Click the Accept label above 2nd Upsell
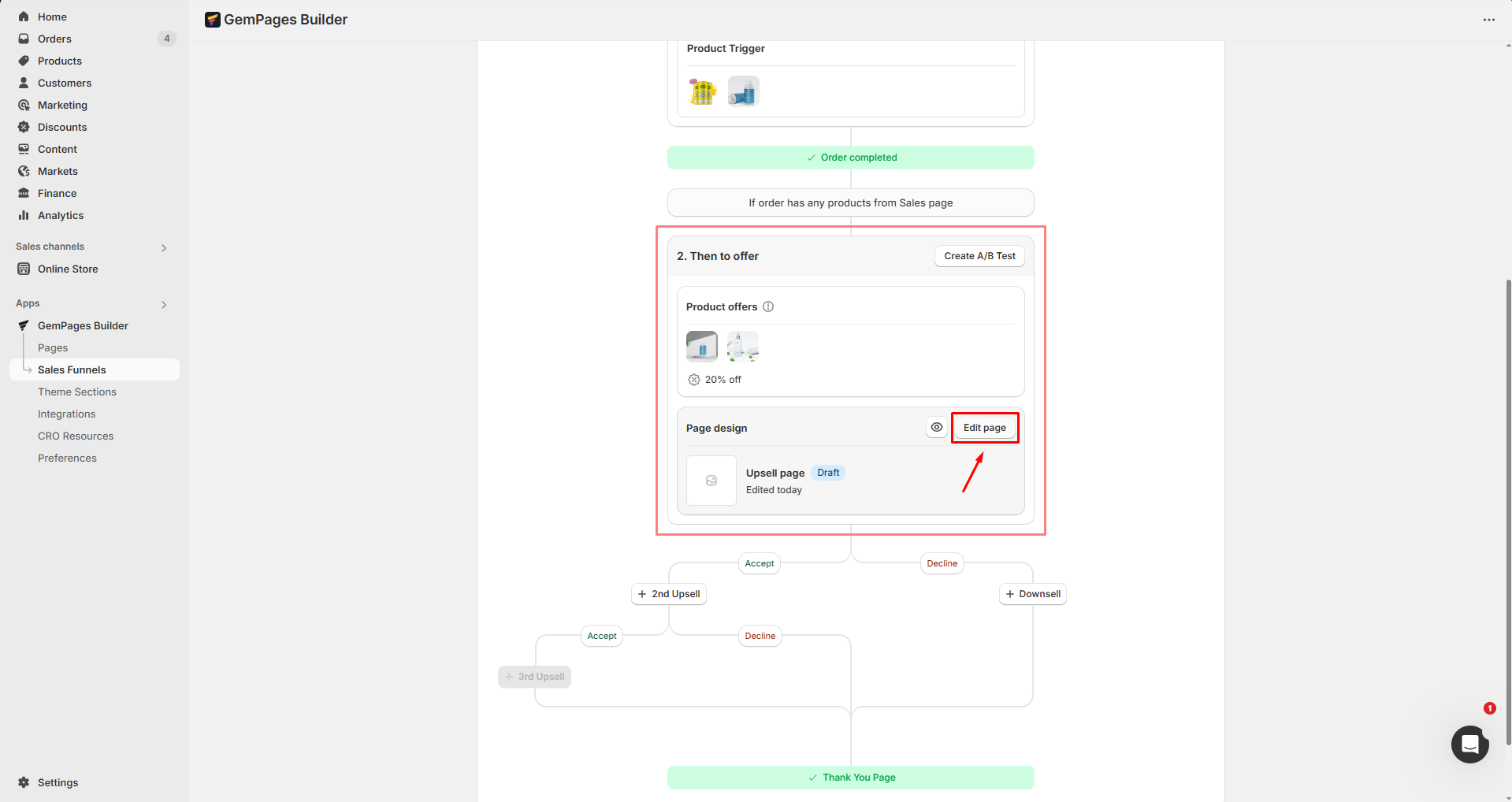This screenshot has height=802, width=1512. (x=760, y=563)
